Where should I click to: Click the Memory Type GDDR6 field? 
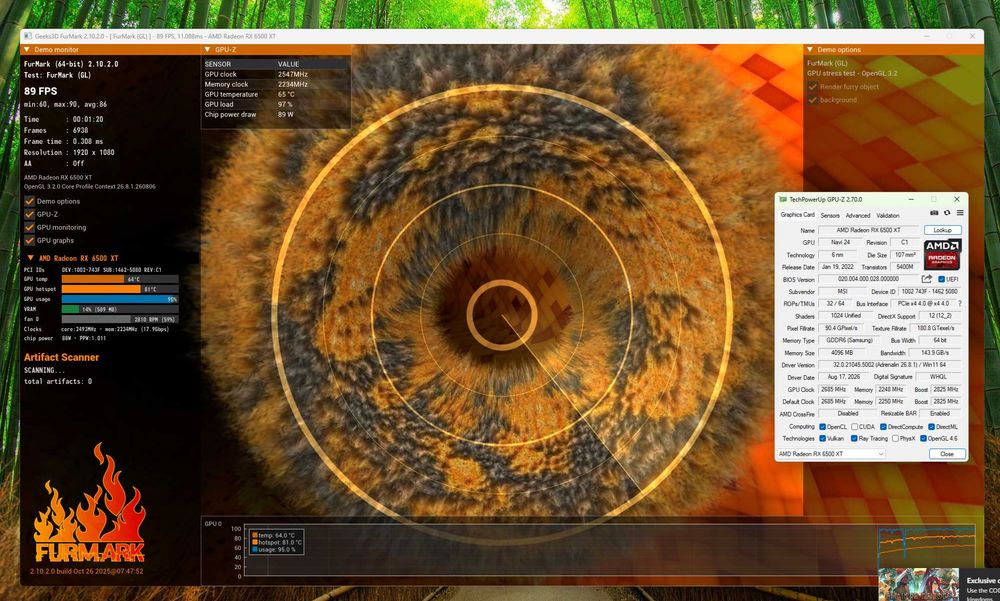[849, 341]
